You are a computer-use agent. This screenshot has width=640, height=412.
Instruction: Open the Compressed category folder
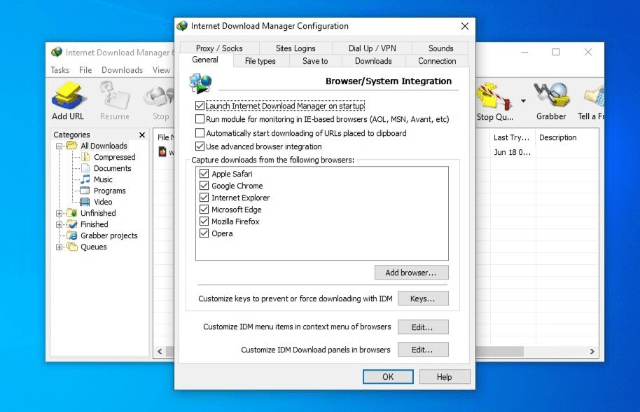[85, 158]
